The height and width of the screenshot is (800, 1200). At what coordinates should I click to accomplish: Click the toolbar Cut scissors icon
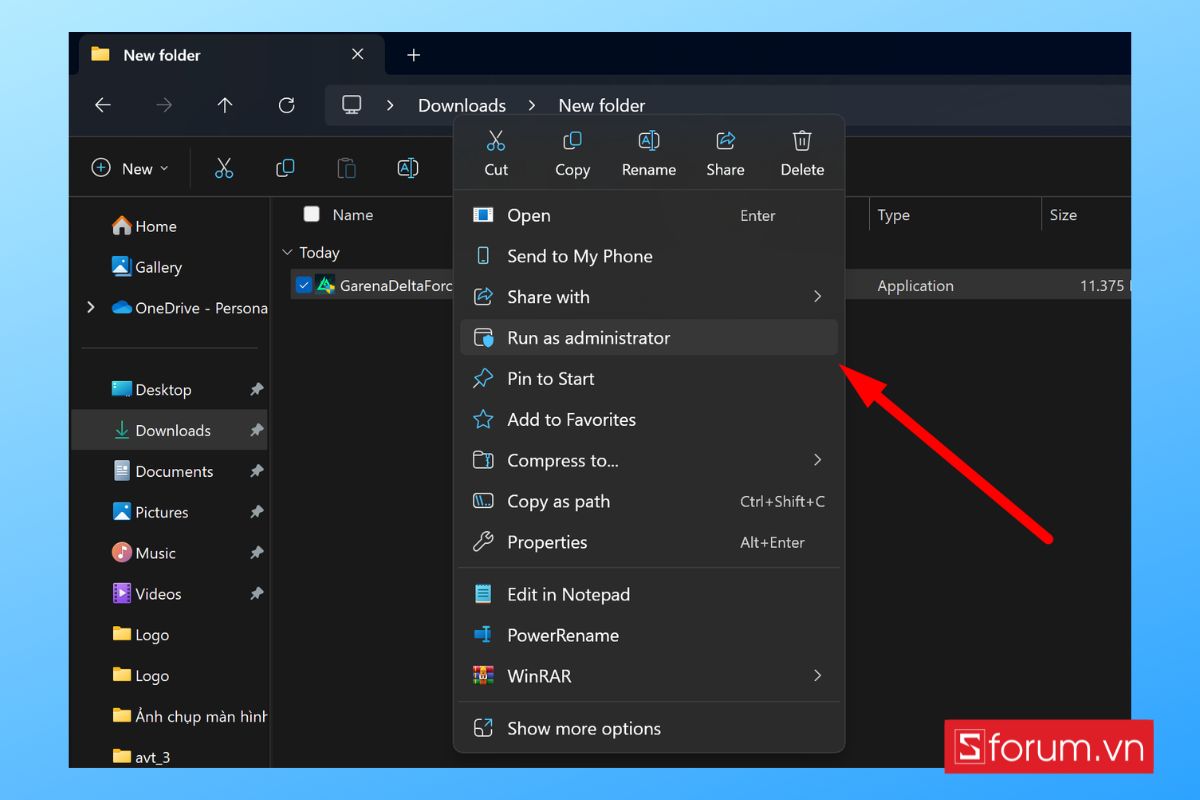coord(224,168)
